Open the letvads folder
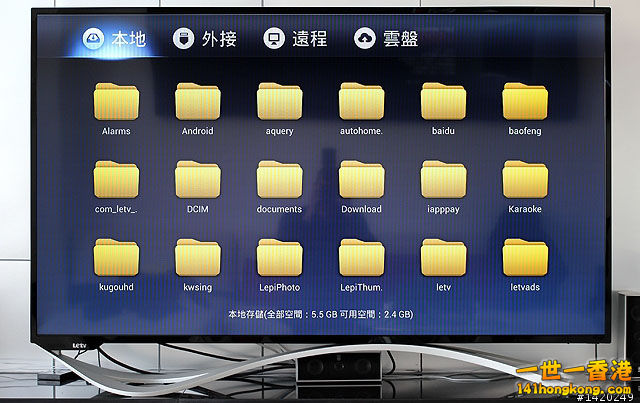Screen dimensions: 640x403 (525, 257)
